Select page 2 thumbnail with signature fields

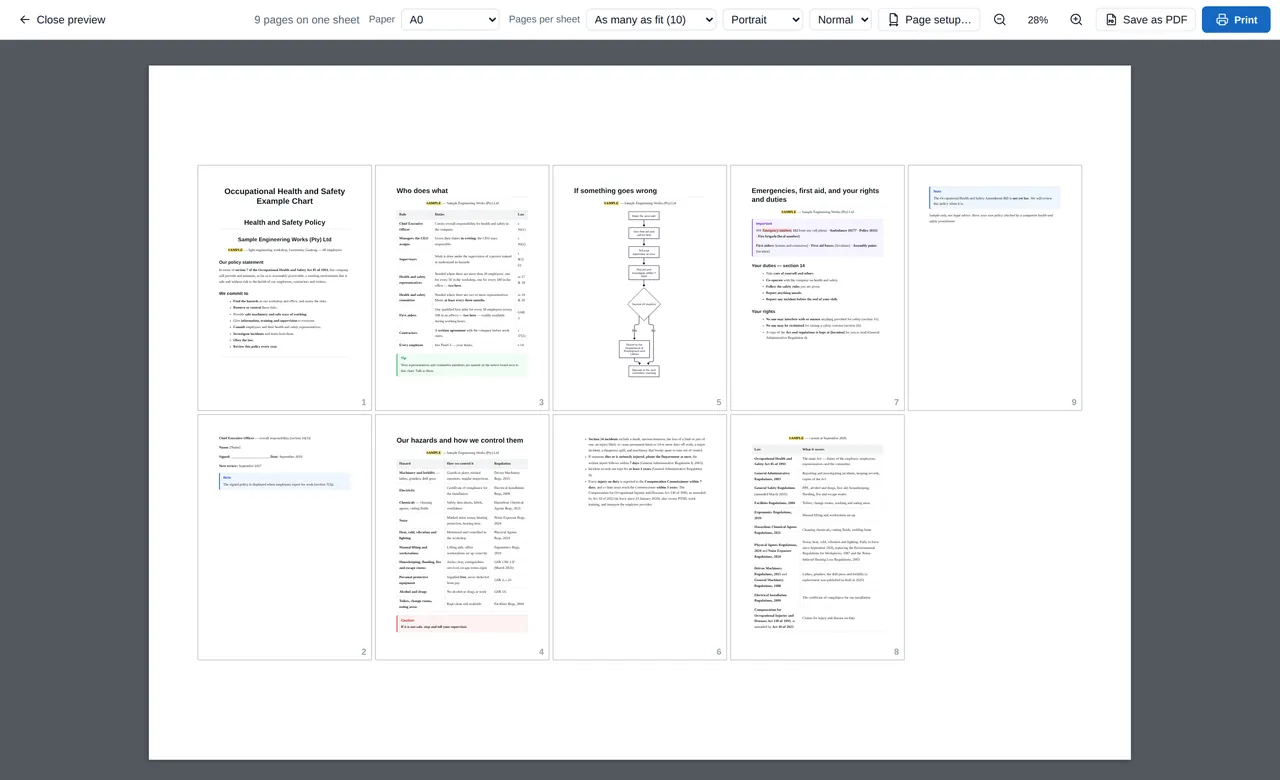[285, 537]
